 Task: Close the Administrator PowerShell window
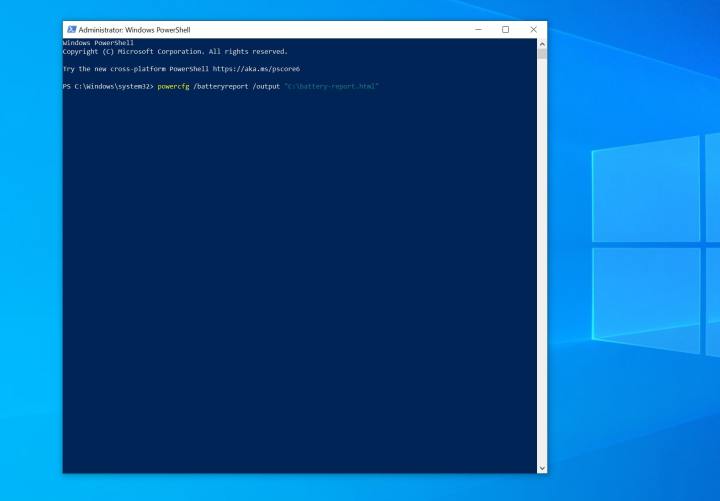pos(533,30)
